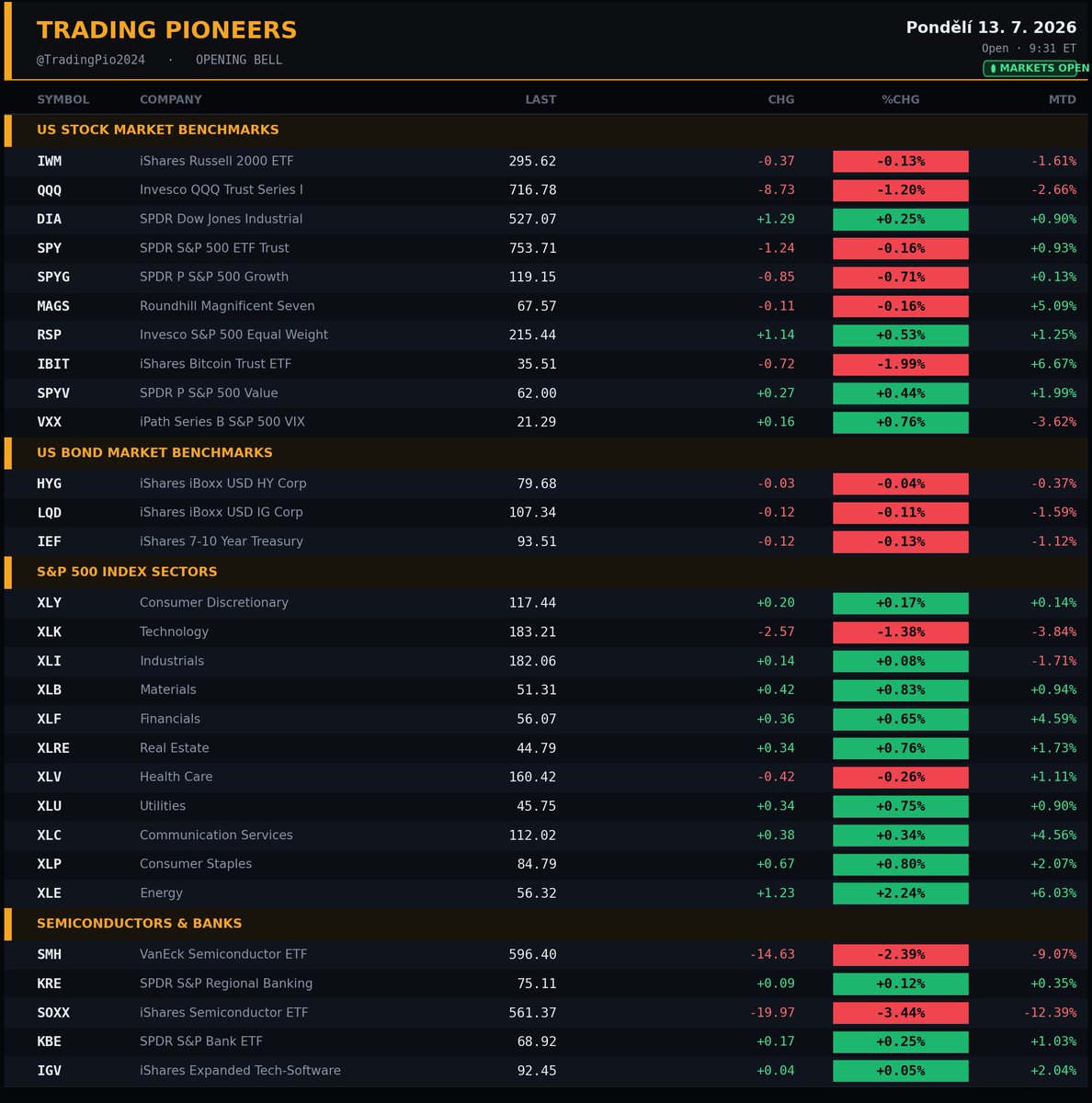Select the %CHG column header
Viewport: 1092px width, 1103px height.
tap(901, 99)
